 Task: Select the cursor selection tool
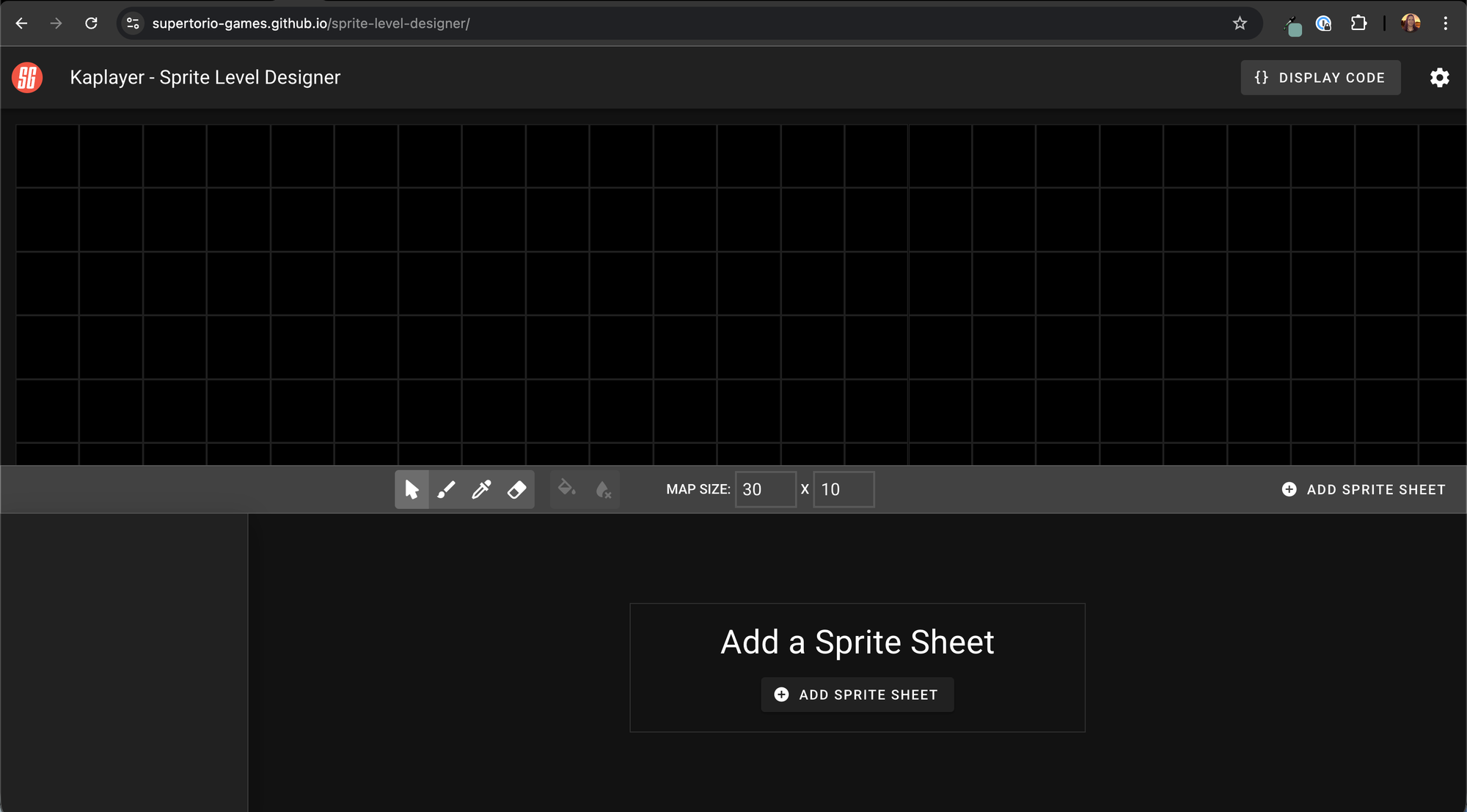(x=411, y=489)
